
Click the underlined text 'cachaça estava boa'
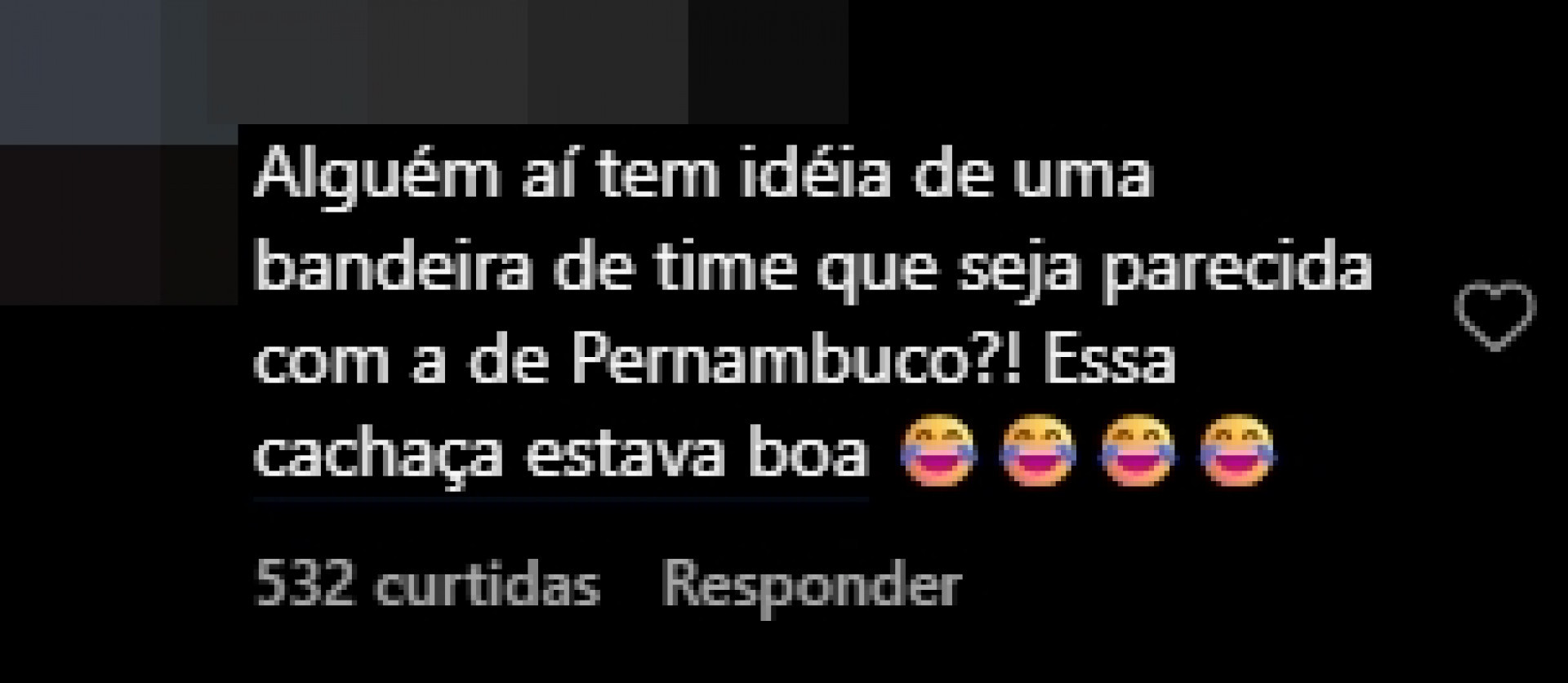(561, 455)
